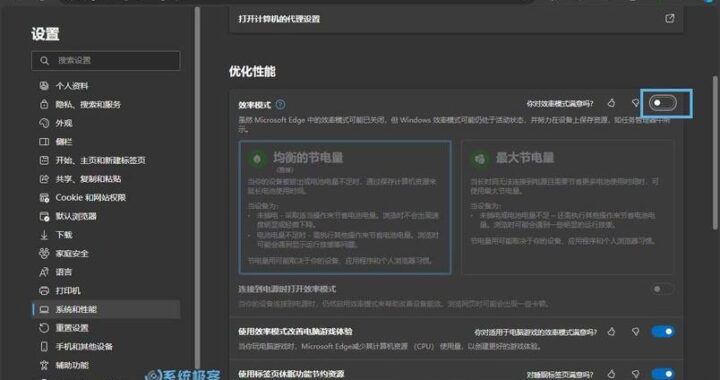This screenshot has height=380, width=720.
Task: Click the sidebar vertical scrollbar
Action: pyautogui.click(x=197, y=188)
